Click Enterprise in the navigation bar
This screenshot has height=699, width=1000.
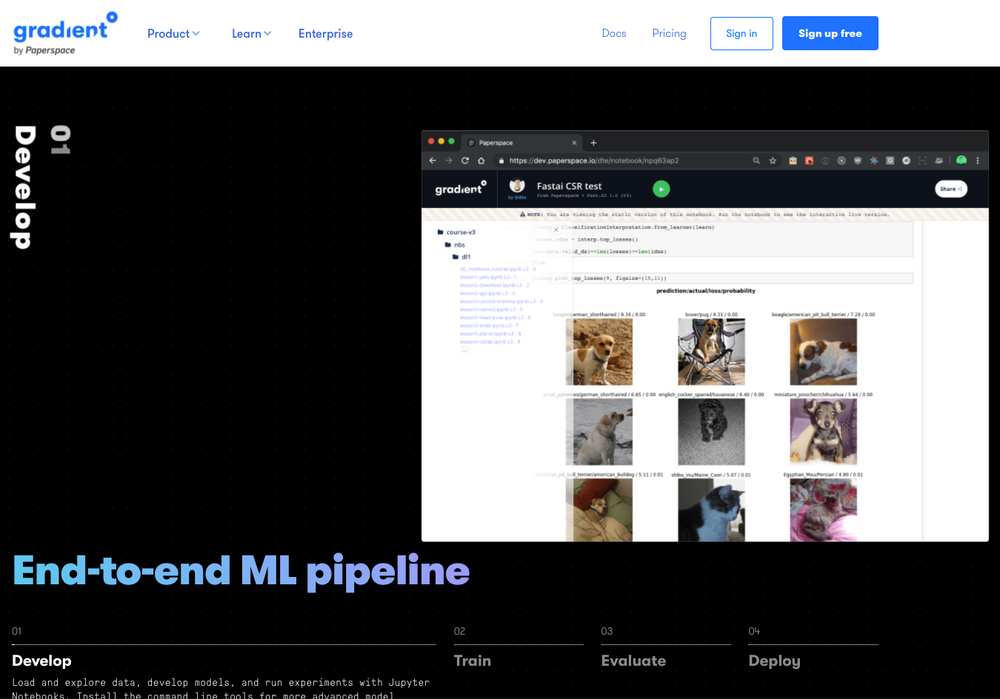tap(325, 33)
